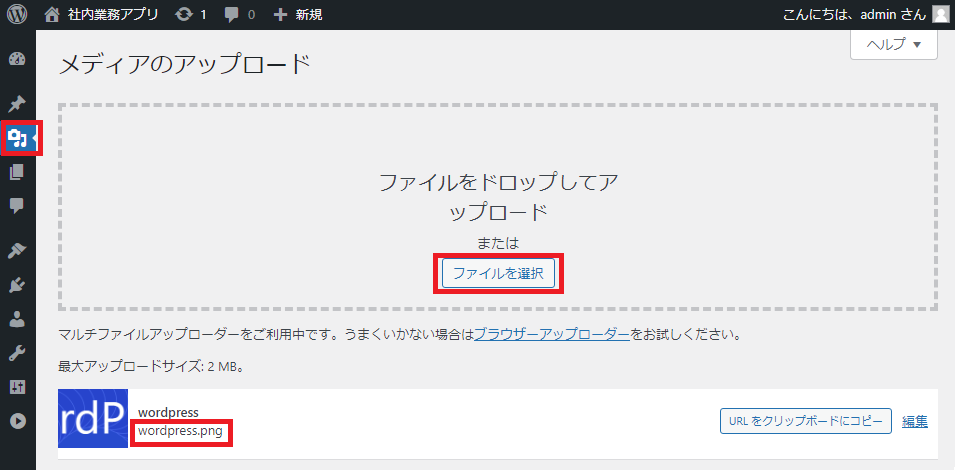Screen dimensions: 955x470
Task: Open Settings via the sliders icon
Action: click(x=17, y=387)
